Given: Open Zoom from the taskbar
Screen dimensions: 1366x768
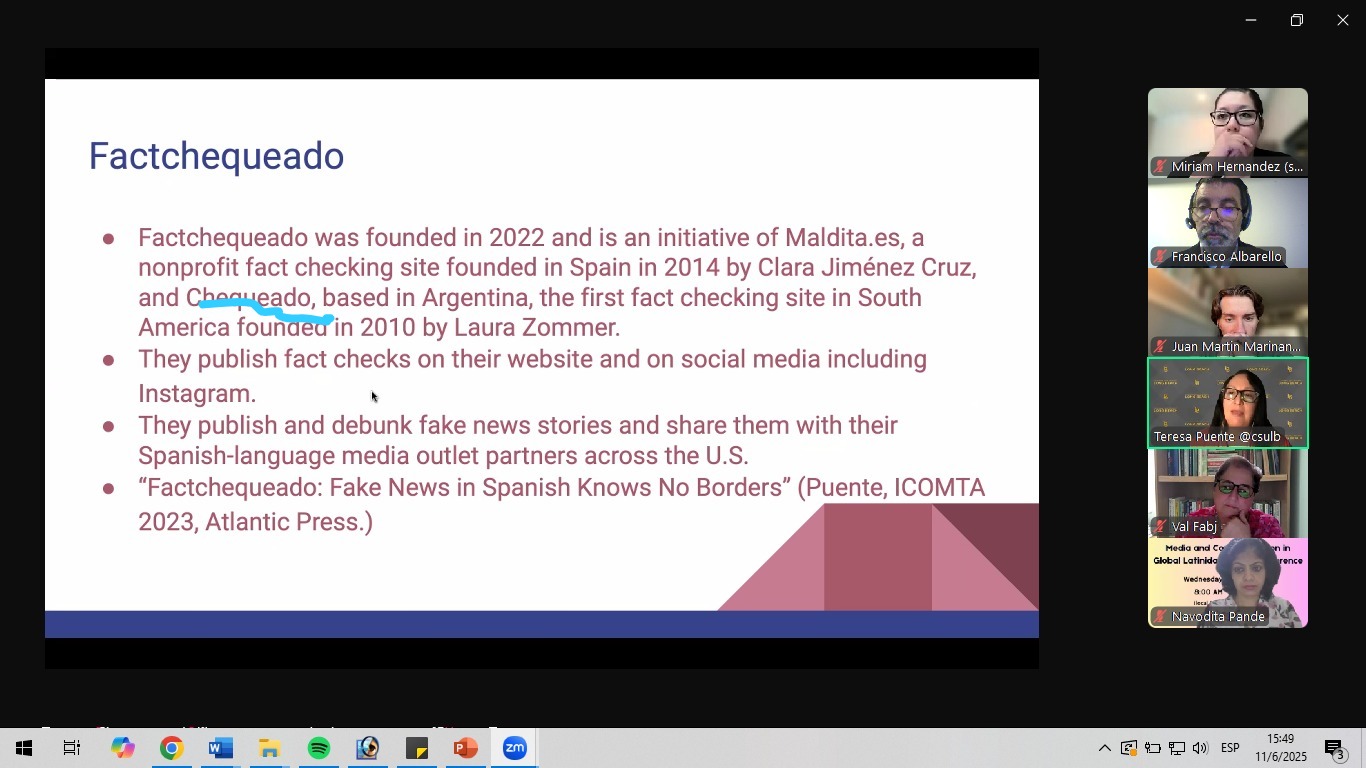Looking at the screenshot, I should click(514, 748).
